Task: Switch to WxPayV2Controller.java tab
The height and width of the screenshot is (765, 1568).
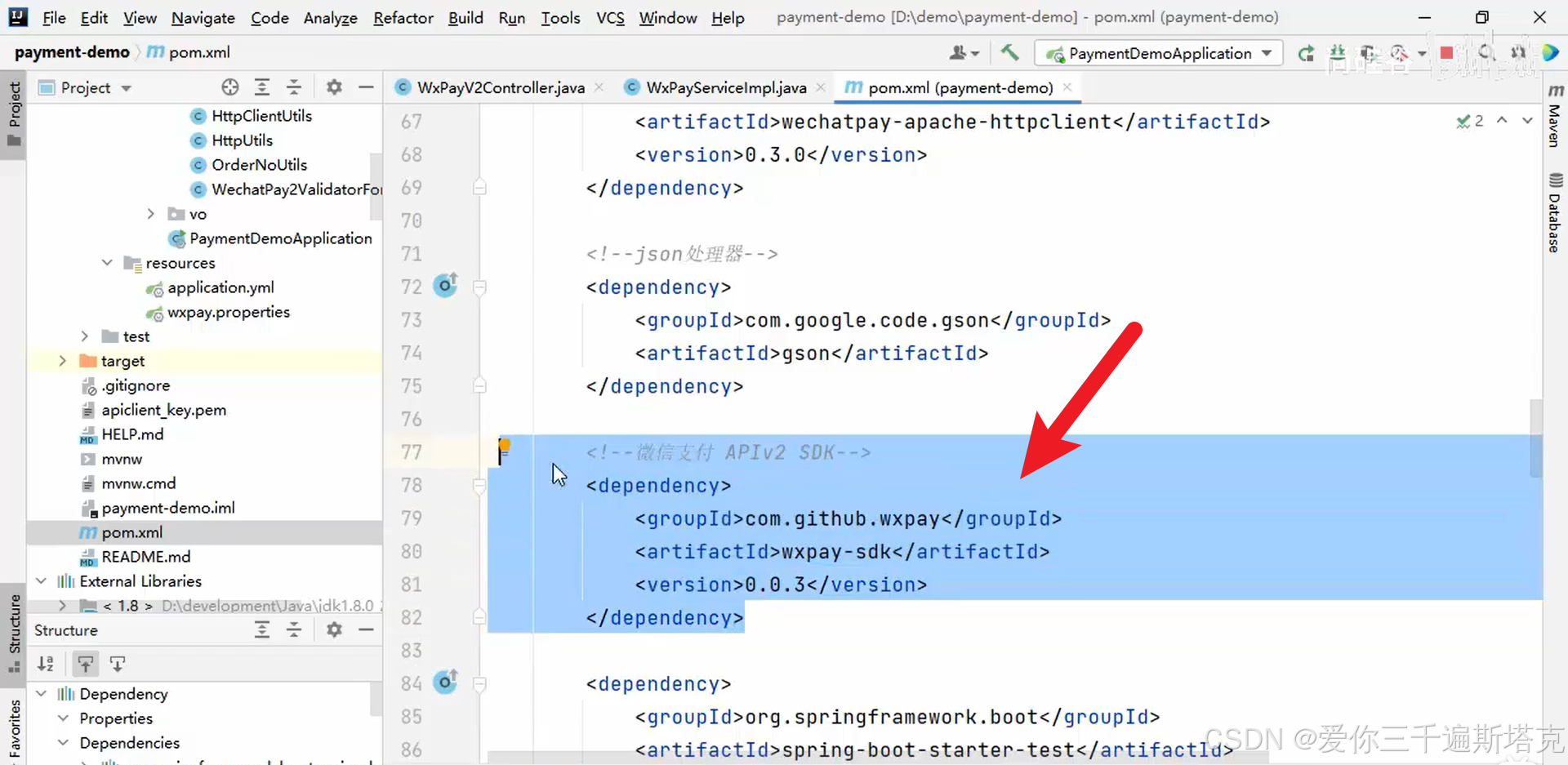Action: (500, 87)
